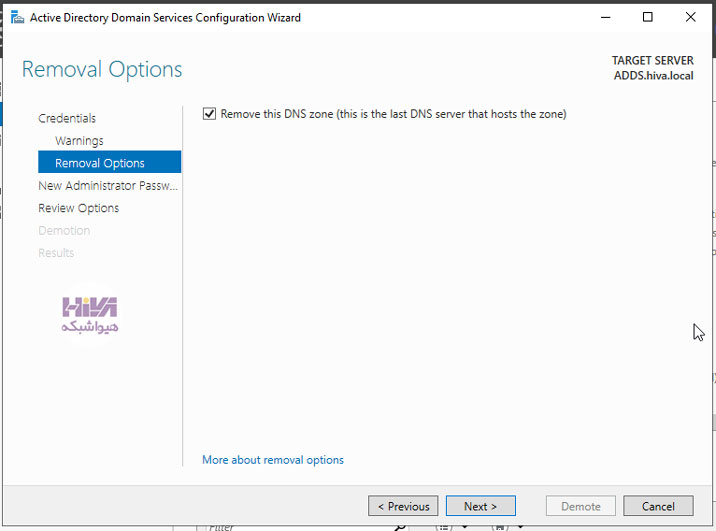Jump to the Review Options step

point(79,208)
